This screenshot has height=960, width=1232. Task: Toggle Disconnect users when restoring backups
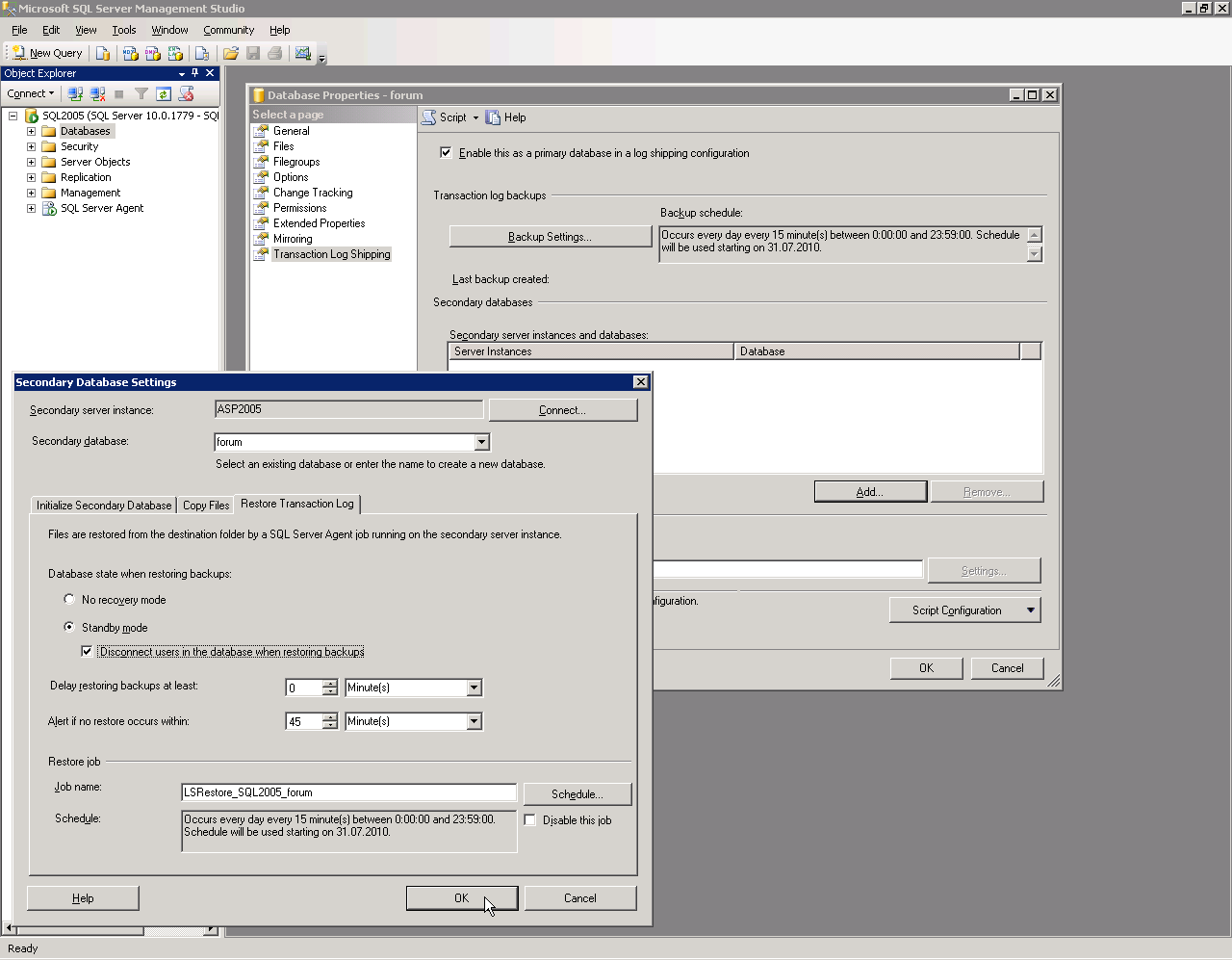[x=88, y=652]
